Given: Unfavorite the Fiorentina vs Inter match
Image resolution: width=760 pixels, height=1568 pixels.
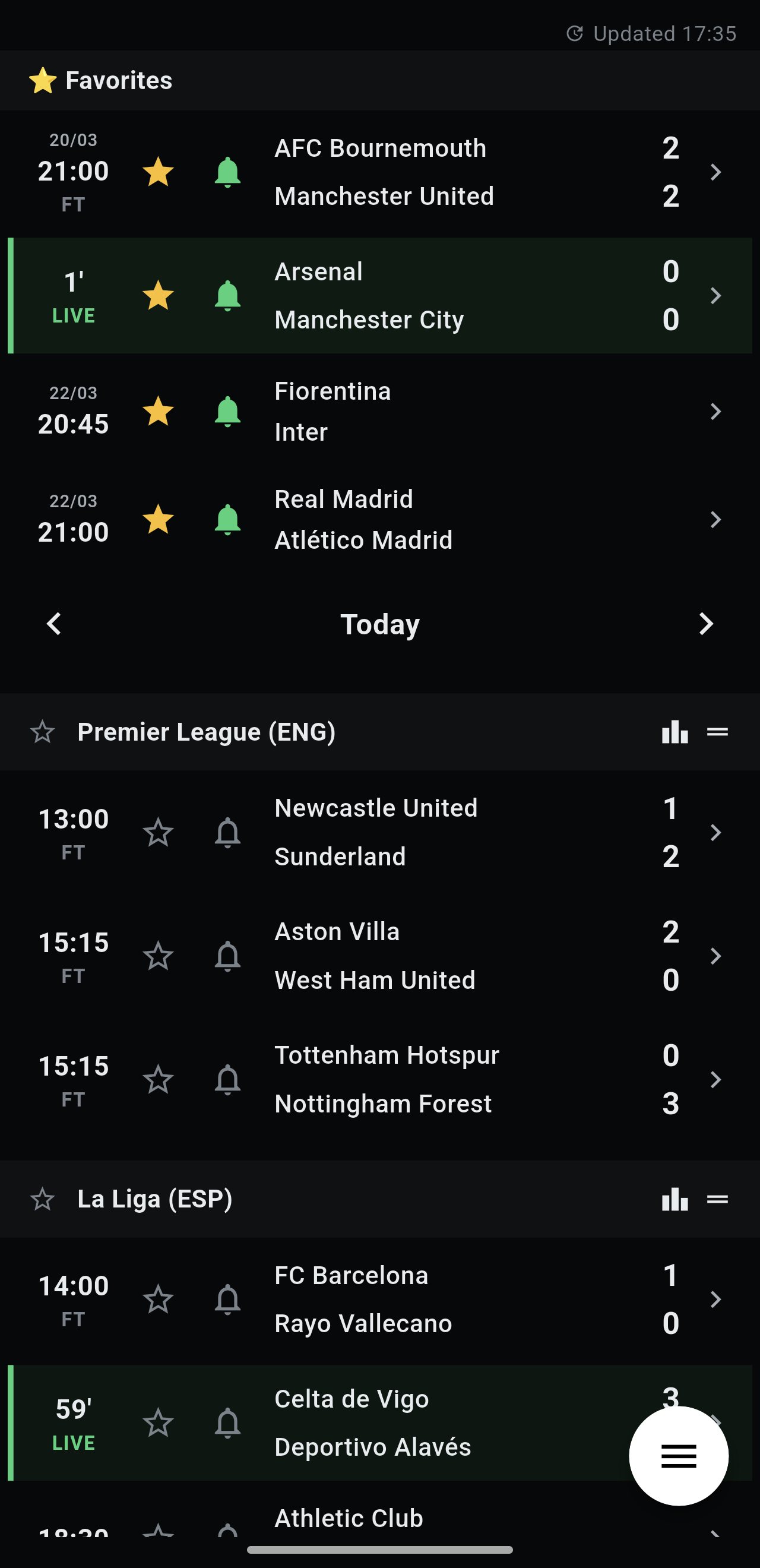Looking at the screenshot, I should point(158,412).
